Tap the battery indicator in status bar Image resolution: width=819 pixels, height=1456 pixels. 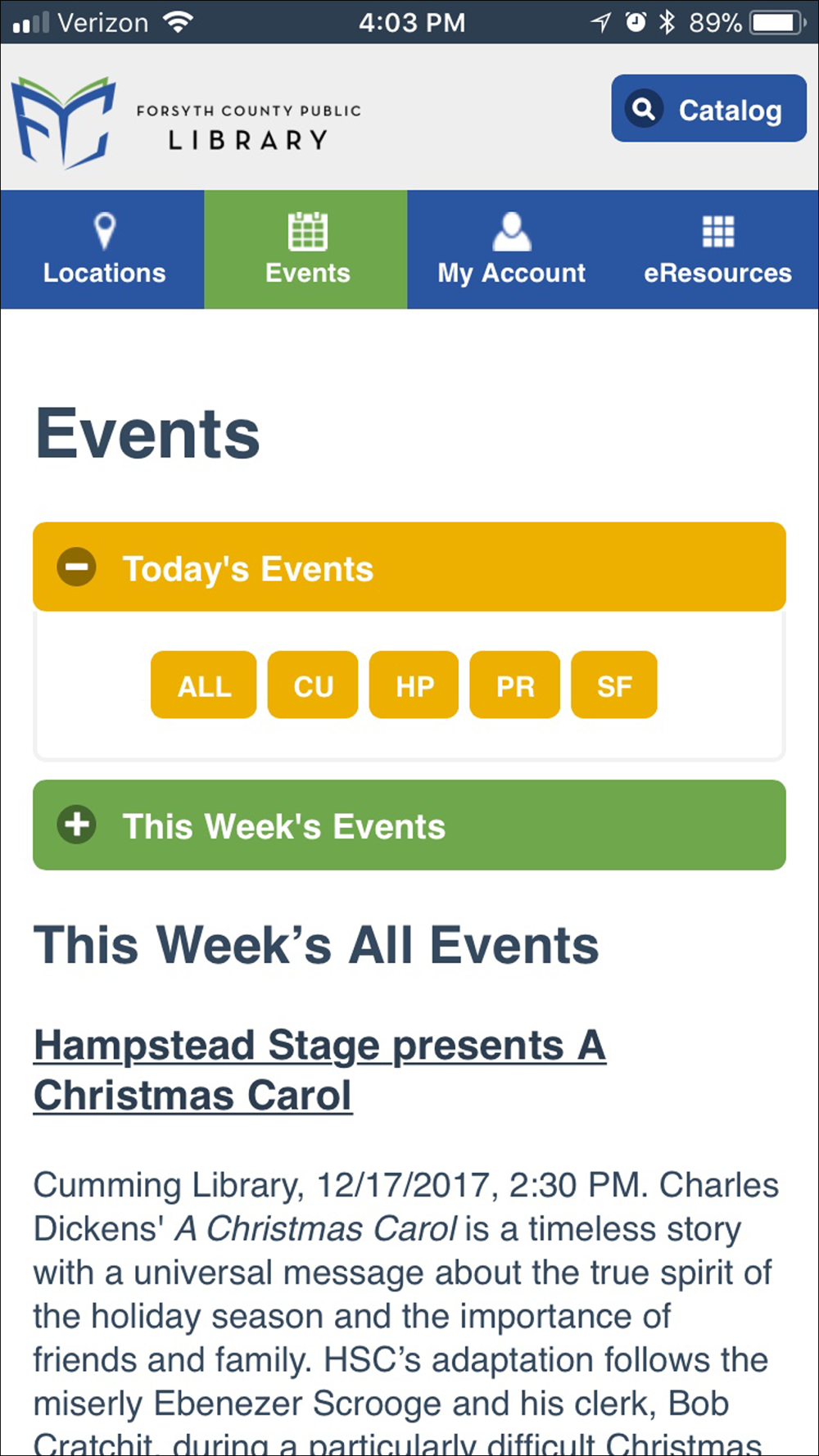[779, 22]
